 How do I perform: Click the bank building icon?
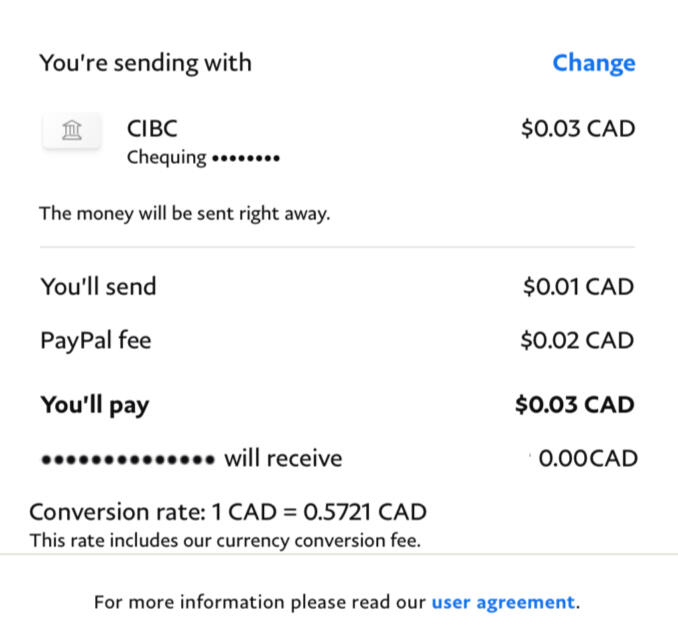(71, 130)
